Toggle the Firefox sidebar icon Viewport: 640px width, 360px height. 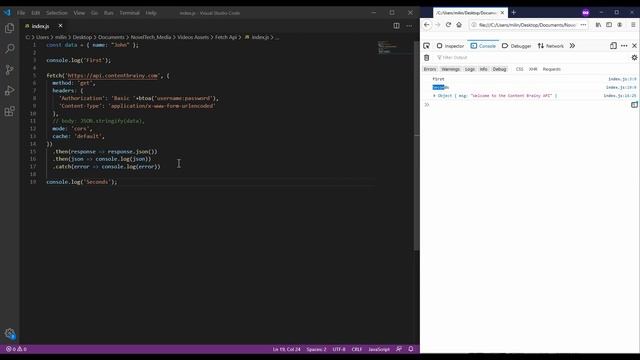coord(609,25)
